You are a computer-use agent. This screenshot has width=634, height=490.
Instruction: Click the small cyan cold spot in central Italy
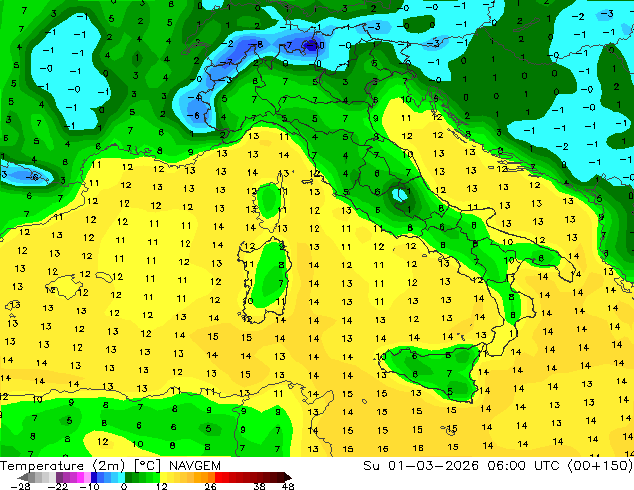(400, 195)
